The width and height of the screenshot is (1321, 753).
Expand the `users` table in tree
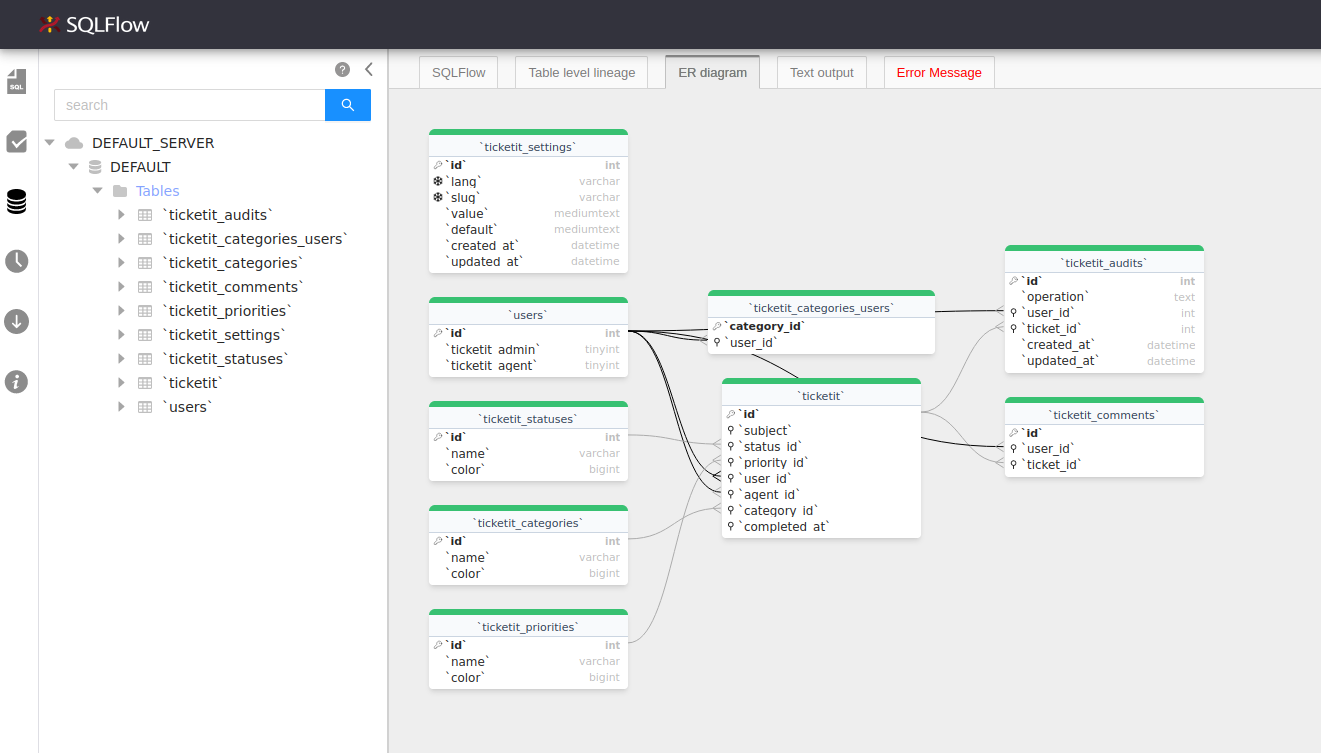(122, 407)
